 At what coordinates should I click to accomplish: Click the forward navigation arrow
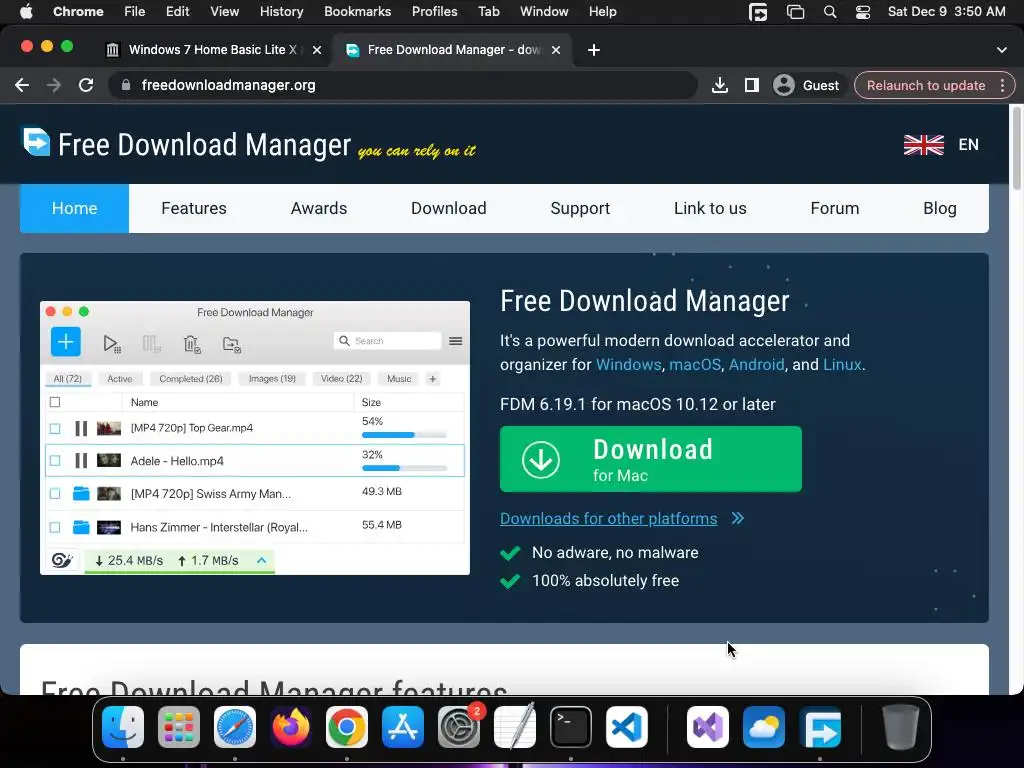pos(54,85)
